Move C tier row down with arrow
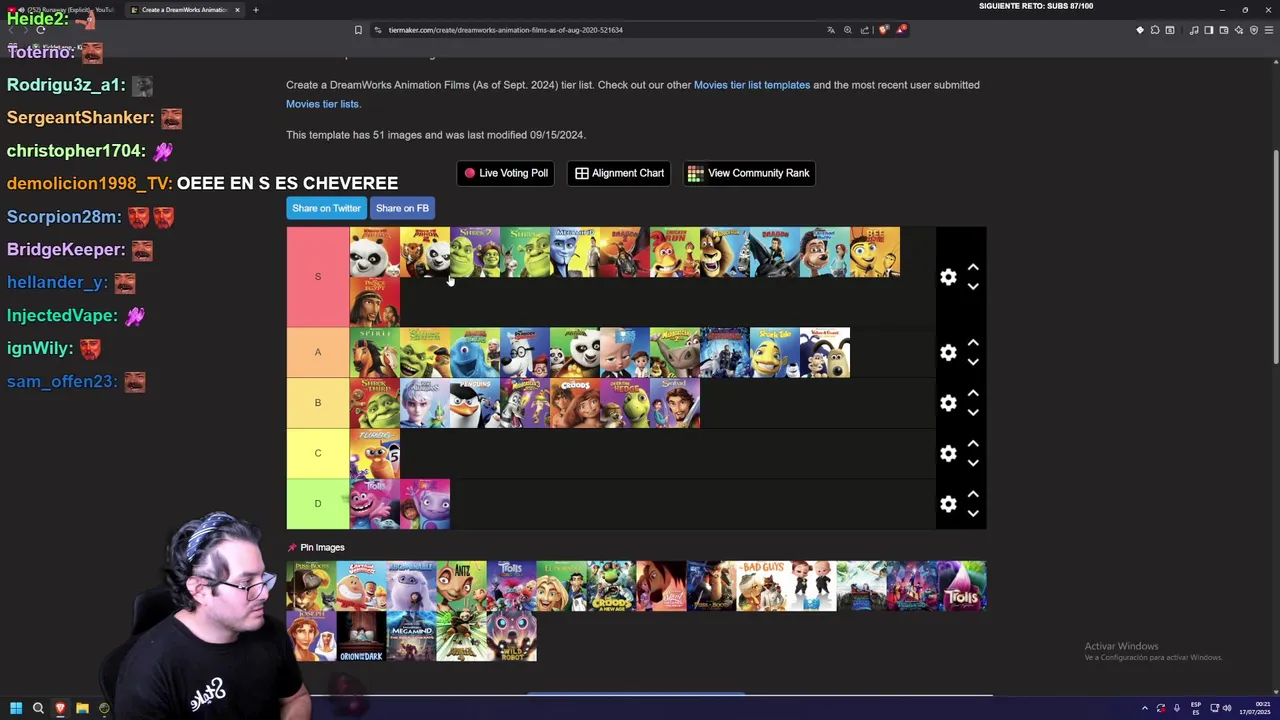Screen dimensions: 1280x720 [x=973, y=463]
